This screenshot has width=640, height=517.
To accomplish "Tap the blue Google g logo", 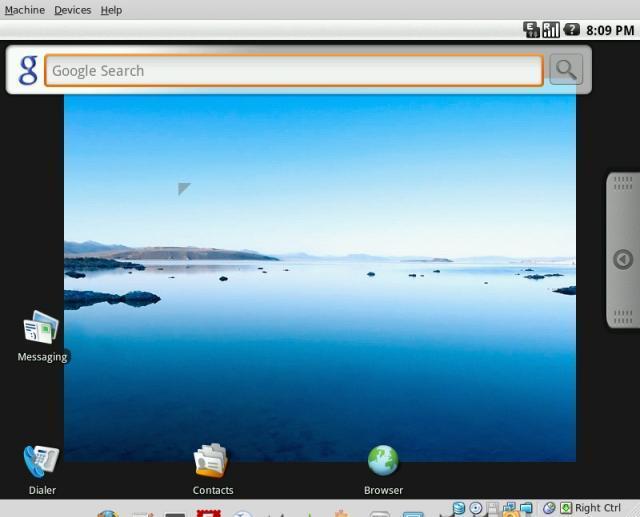I will pos(28,70).
